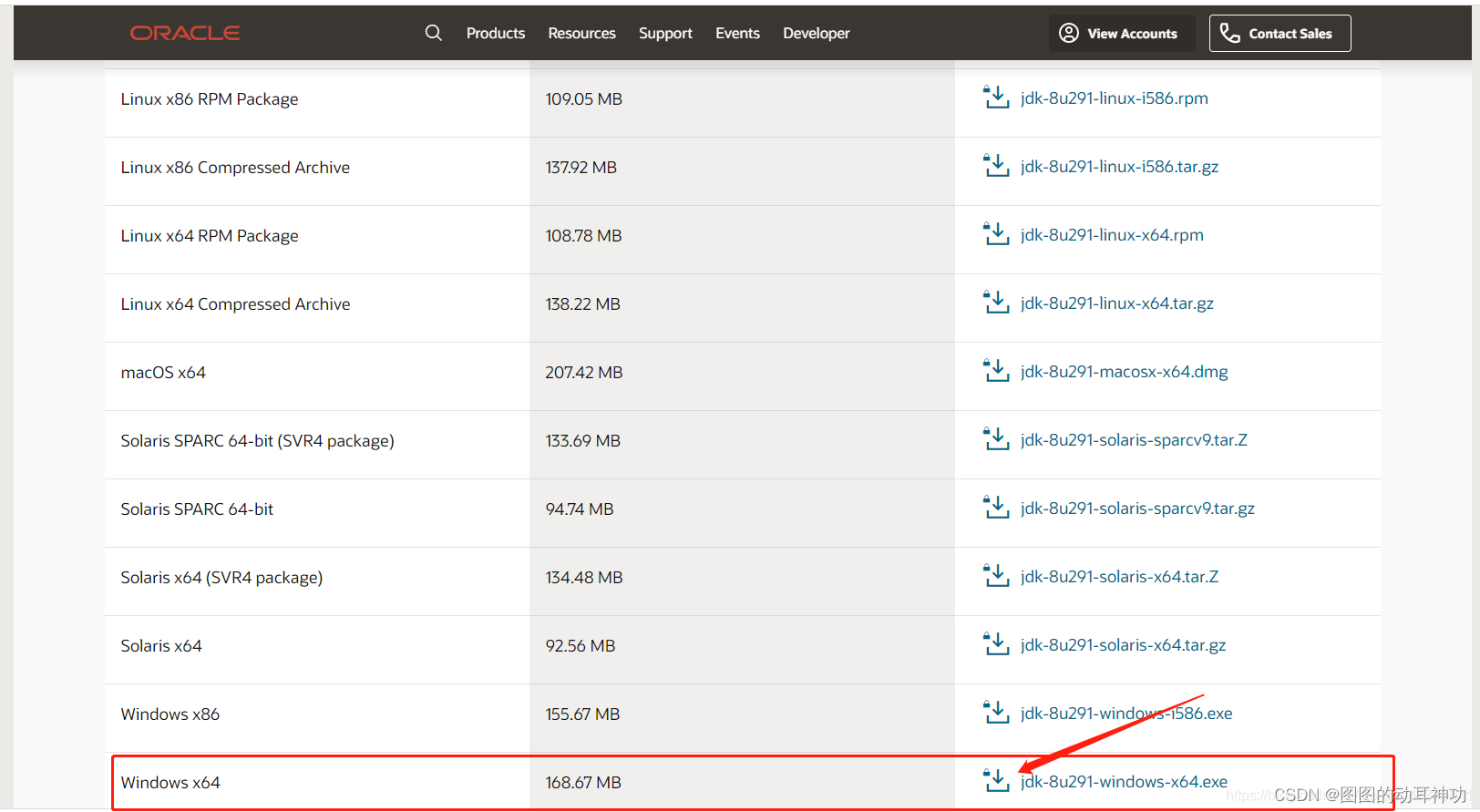Click download icon for jdk-8u291-windows-x64.exe
Viewport: 1480px width, 812px height.
pos(996,780)
